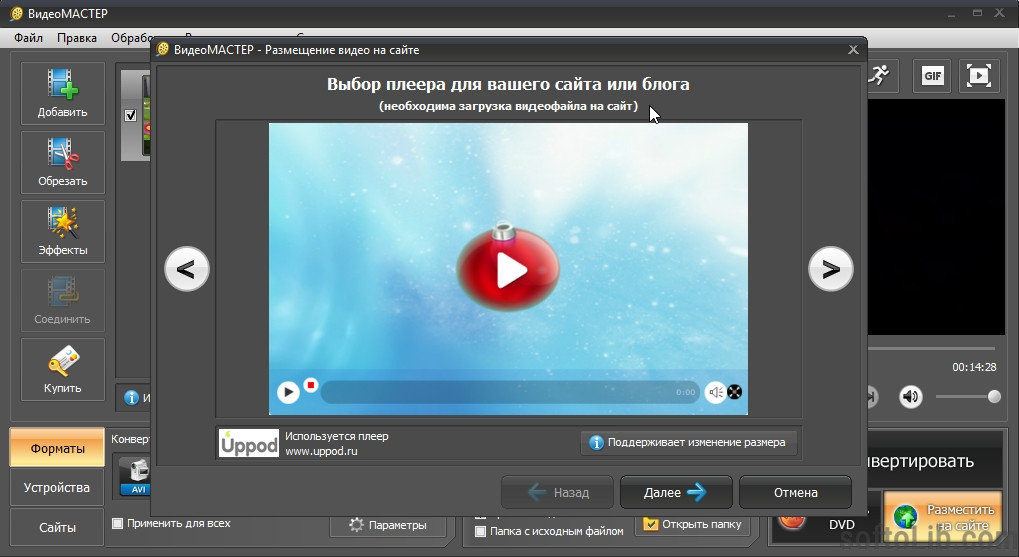
Task: Open the Правка menu
Action: [x=77, y=38]
